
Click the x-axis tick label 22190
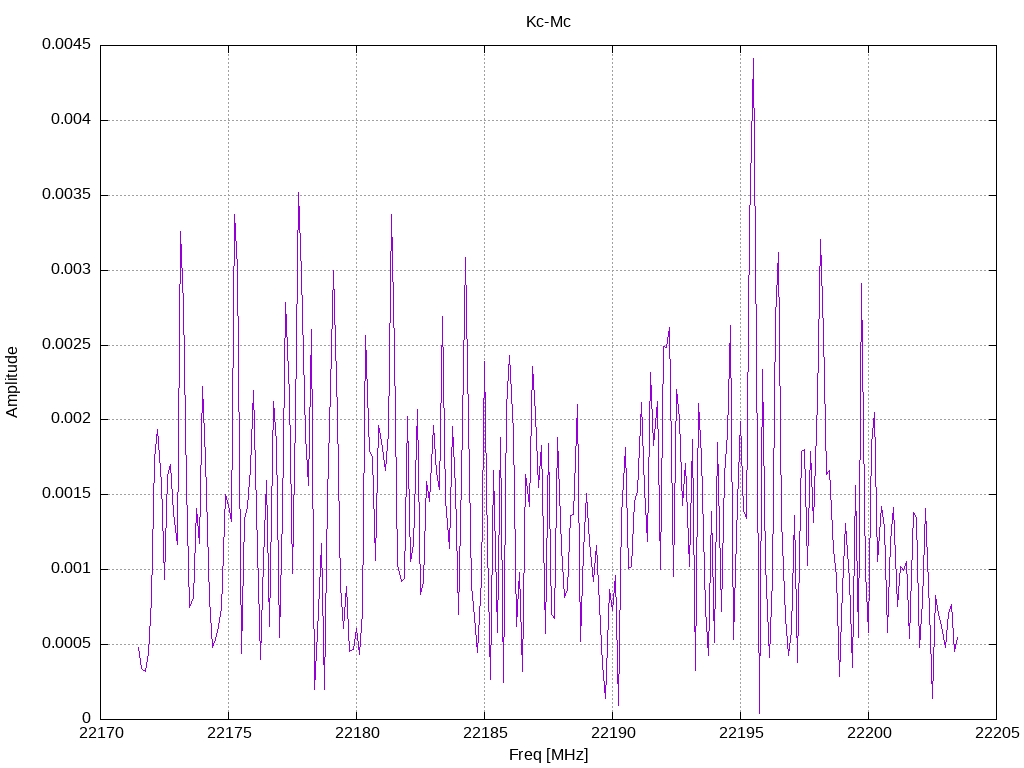(x=613, y=733)
